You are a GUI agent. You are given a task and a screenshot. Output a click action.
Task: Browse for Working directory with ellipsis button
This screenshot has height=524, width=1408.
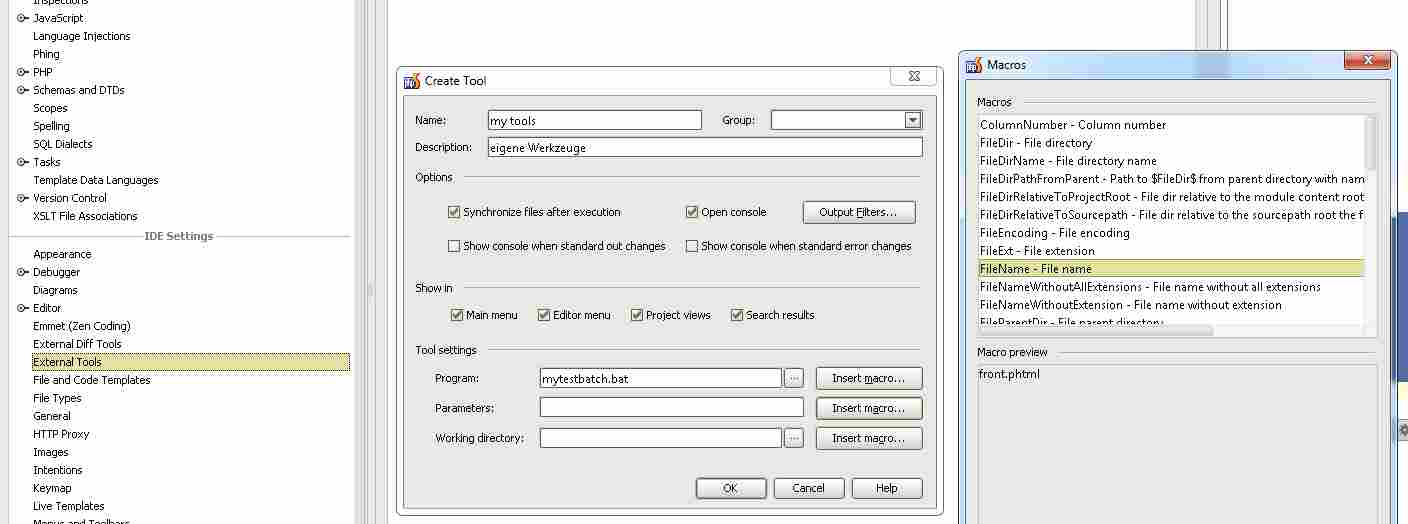(794, 438)
